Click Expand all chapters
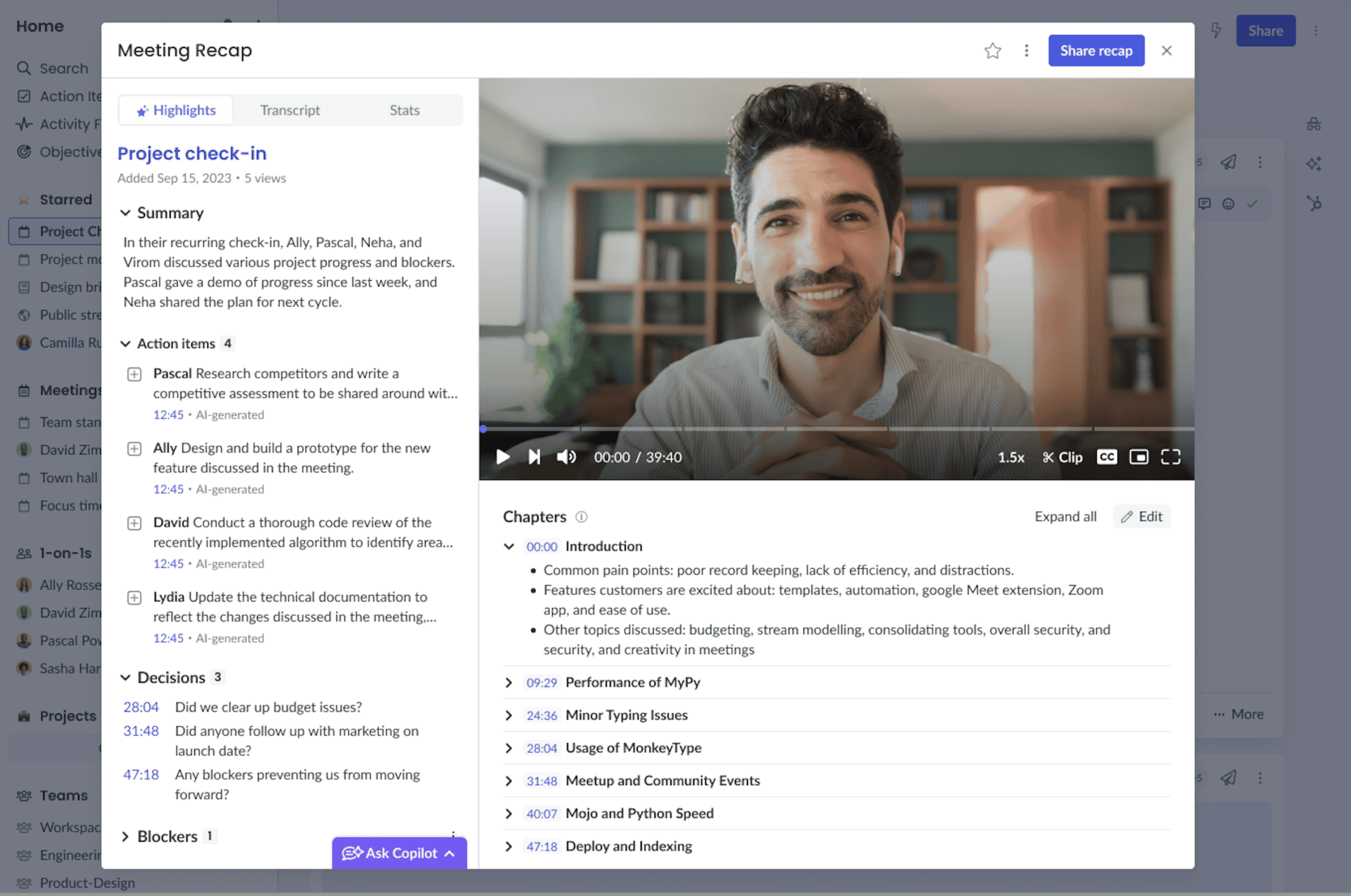Screen dimensions: 1351x896 pos(1065,517)
